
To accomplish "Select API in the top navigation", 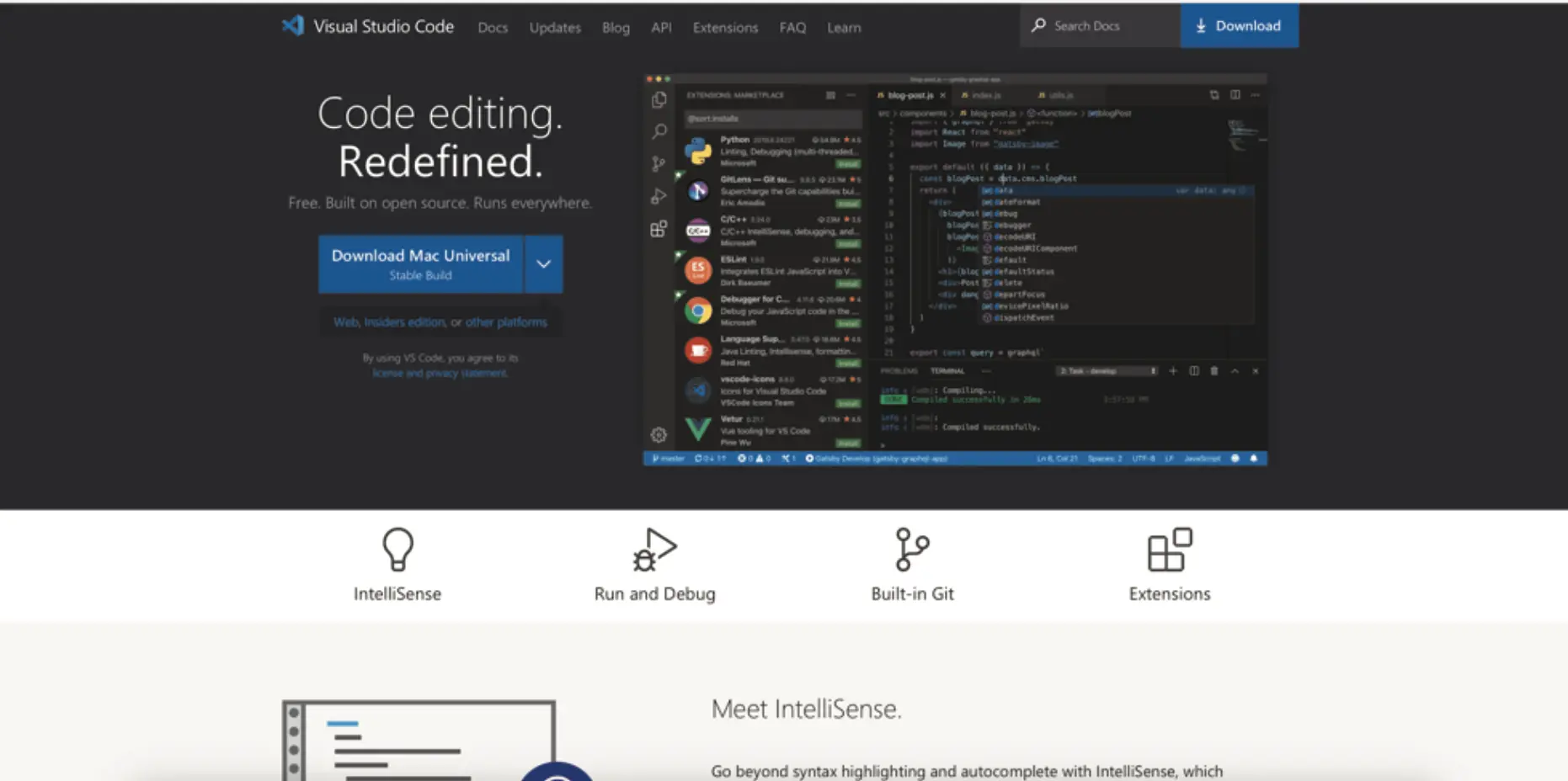I will click(x=661, y=28).
